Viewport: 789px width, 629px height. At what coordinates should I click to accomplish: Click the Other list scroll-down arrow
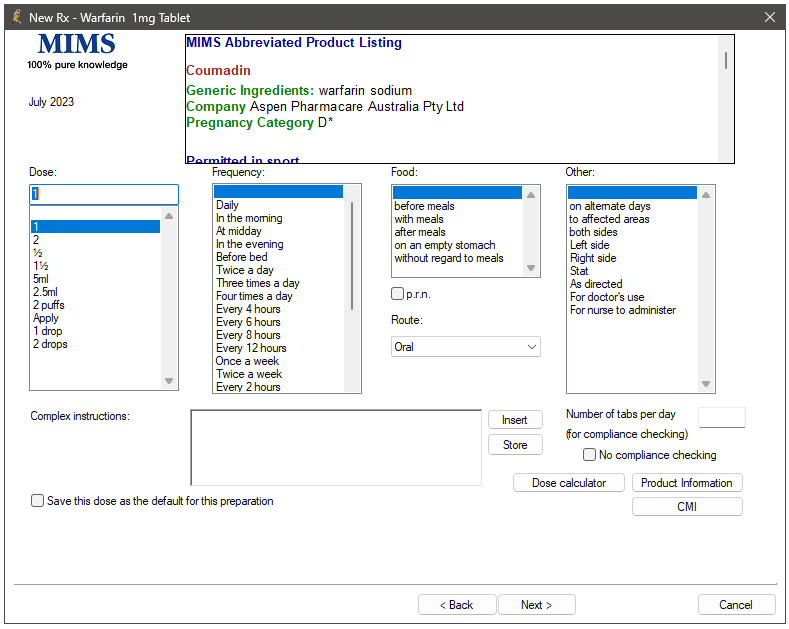706,384
